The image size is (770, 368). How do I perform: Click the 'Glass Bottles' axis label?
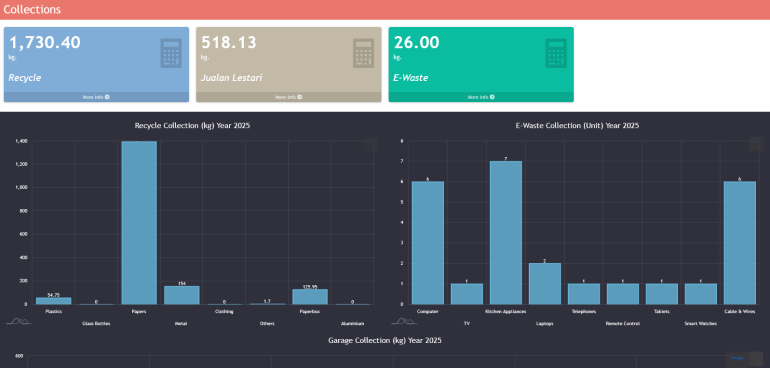tap(96, 324)
